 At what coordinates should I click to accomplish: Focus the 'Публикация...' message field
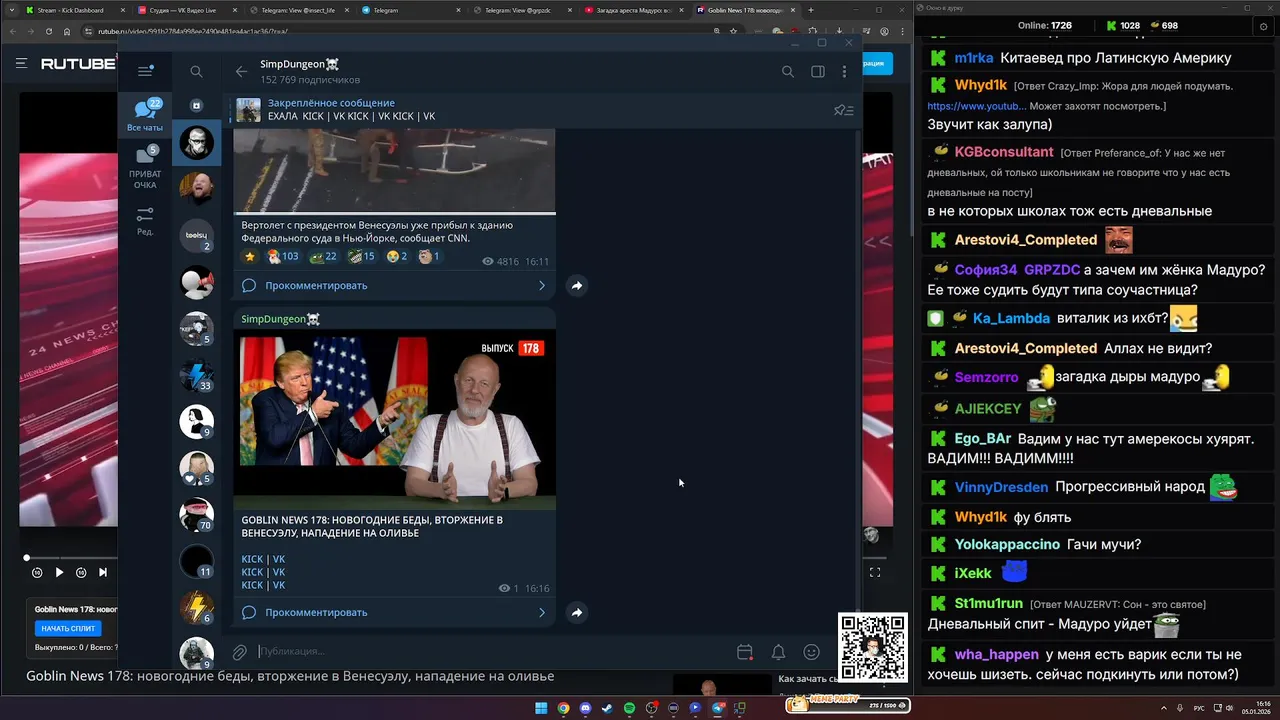(490, 652)
